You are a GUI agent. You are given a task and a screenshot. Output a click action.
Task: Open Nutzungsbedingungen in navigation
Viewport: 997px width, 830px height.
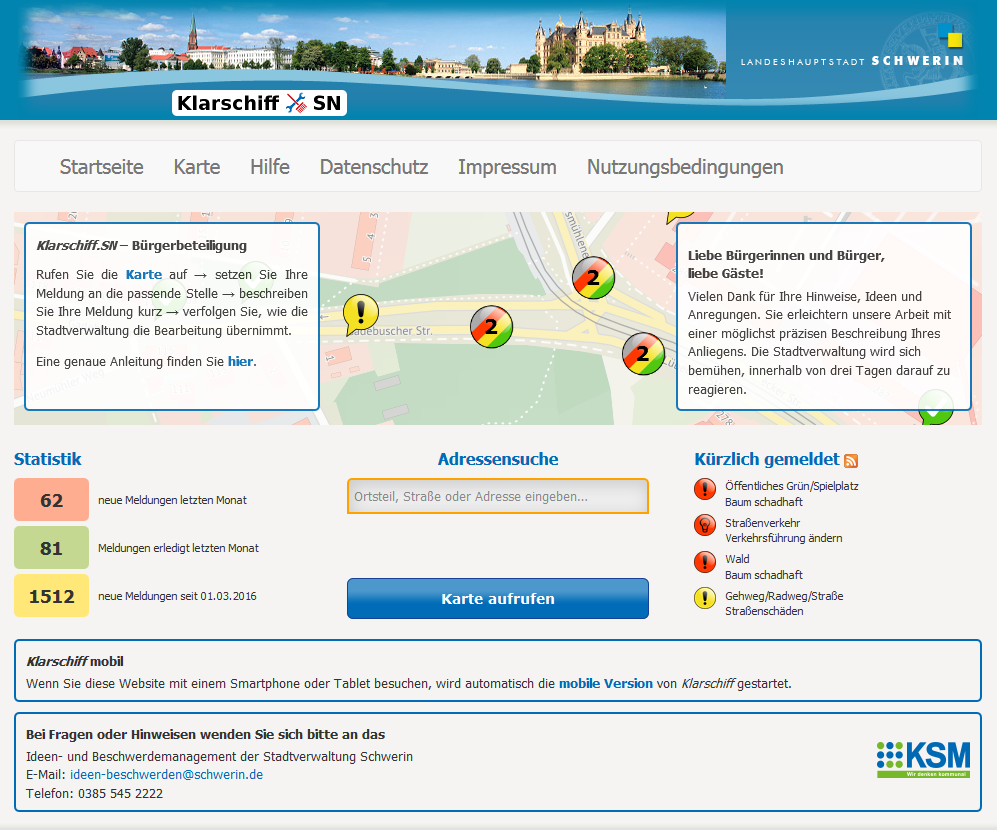point(685,167)
